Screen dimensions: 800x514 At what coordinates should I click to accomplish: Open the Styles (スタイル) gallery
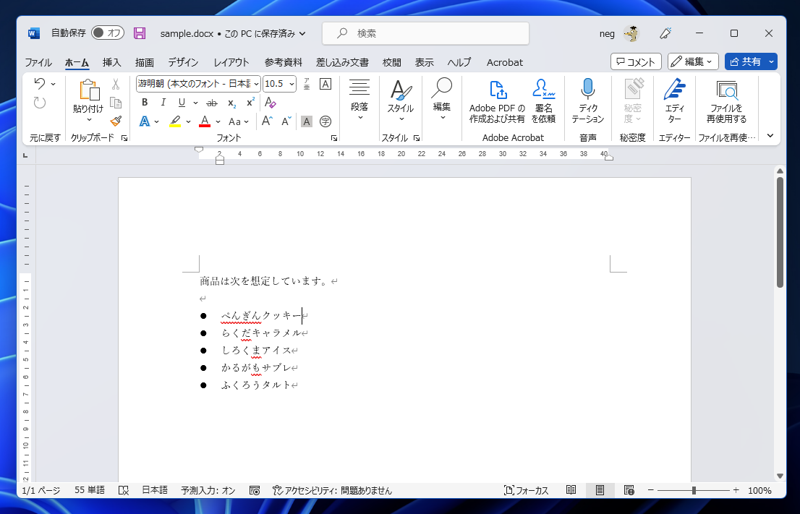[x=401, y=101]
